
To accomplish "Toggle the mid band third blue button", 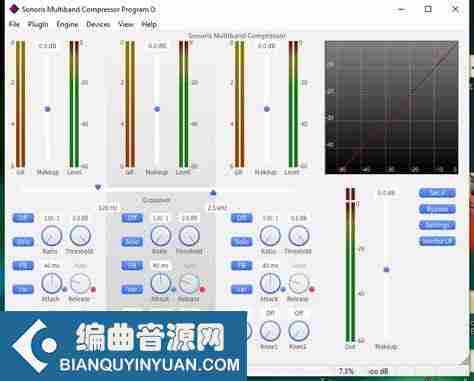I will pyautogui.click(x=132, y=266).
